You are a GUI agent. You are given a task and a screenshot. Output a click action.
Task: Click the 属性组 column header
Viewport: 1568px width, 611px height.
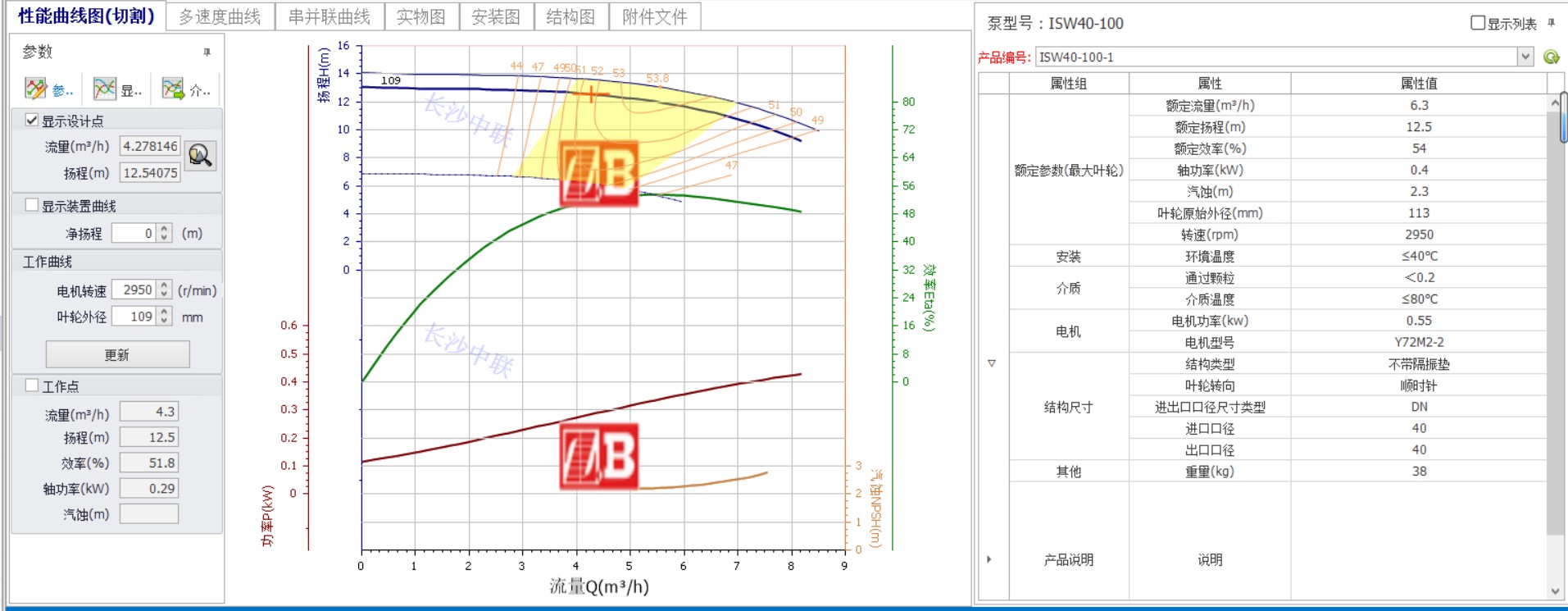pos(1069,83)
